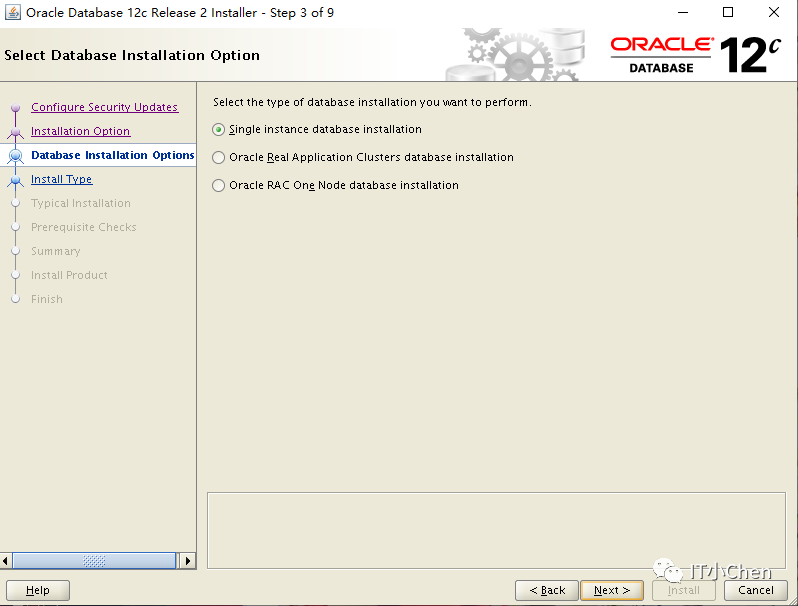Click left arrow of sidebar horizontal scrollbar
Viewport: 798px width, 606px height.
pos(5,561)
